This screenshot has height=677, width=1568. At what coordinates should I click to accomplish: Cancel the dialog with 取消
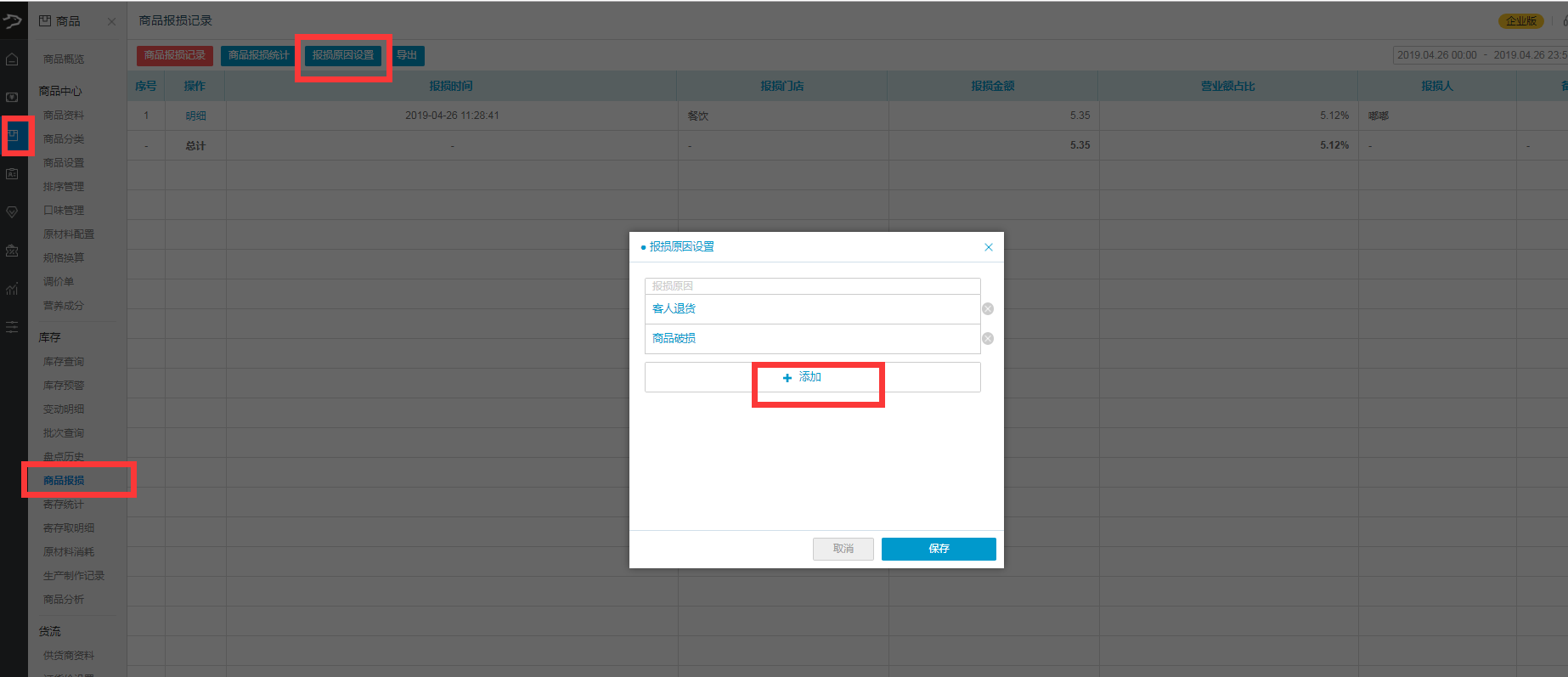point(843,549)
